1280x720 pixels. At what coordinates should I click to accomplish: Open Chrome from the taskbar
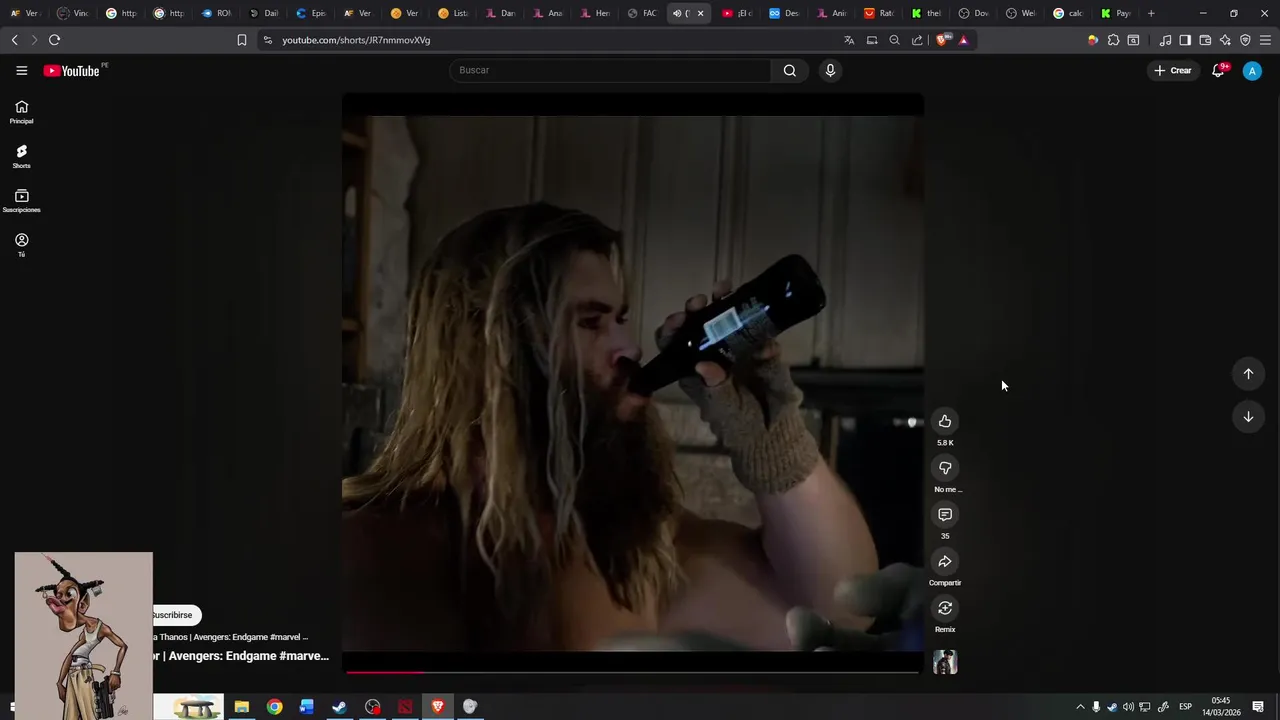pos(274,707)
